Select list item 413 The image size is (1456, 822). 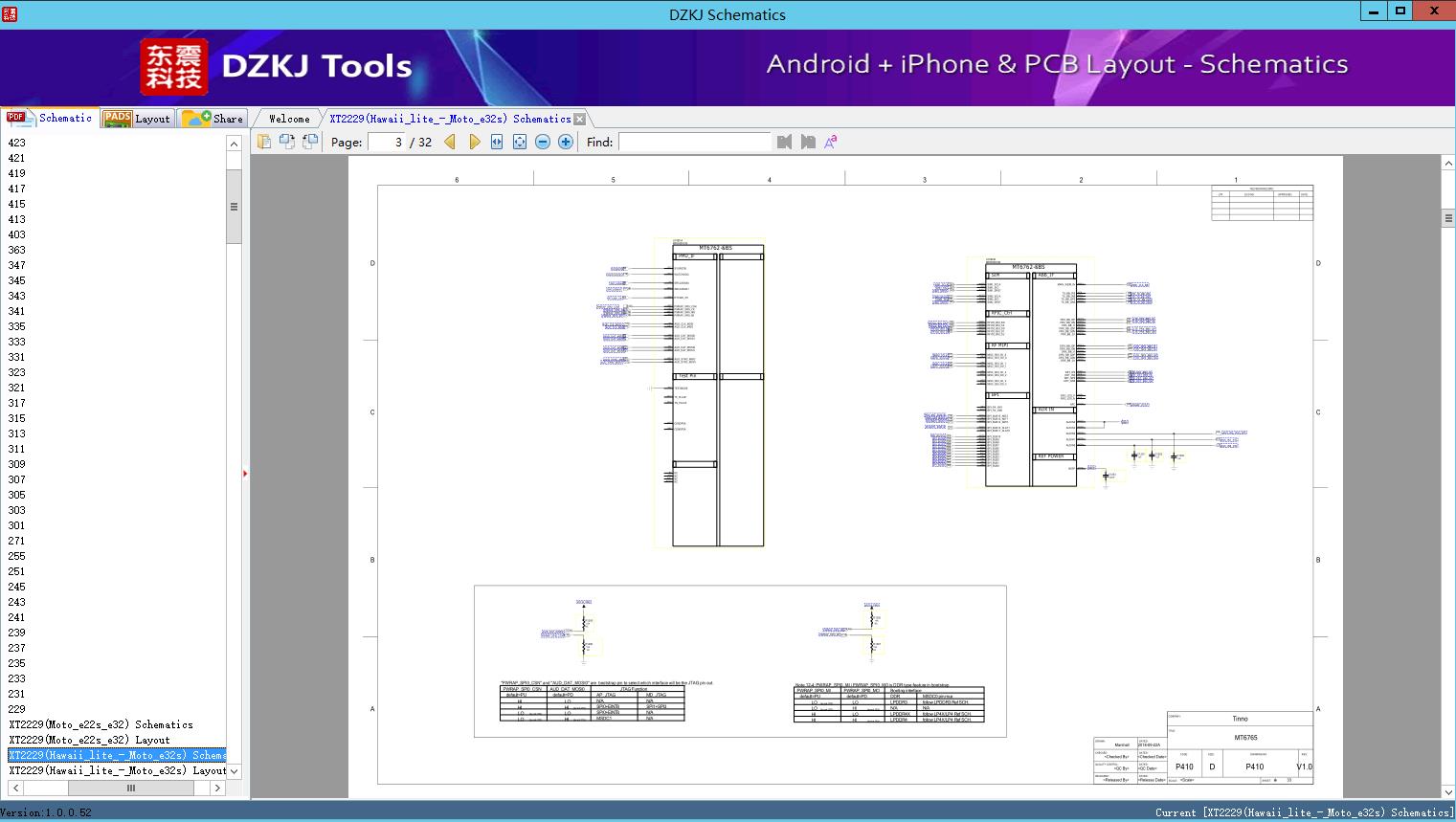17,219
